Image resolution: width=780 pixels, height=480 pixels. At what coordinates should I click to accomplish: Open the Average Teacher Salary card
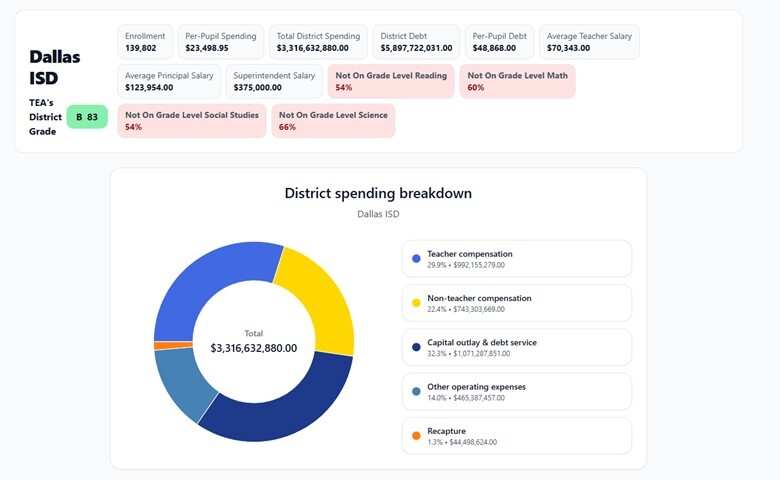coord(589,42)
